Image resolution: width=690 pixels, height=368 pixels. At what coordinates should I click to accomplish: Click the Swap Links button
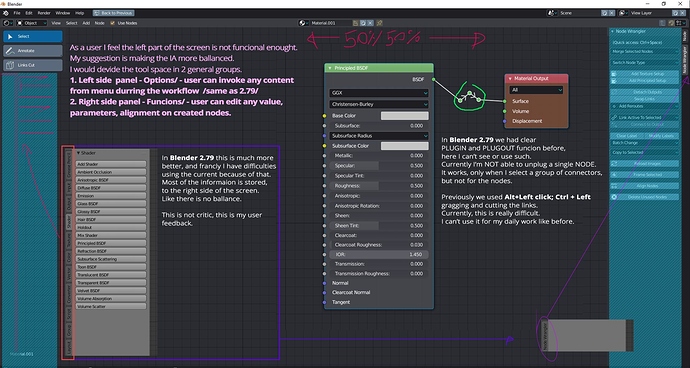[x=645, y=99]
